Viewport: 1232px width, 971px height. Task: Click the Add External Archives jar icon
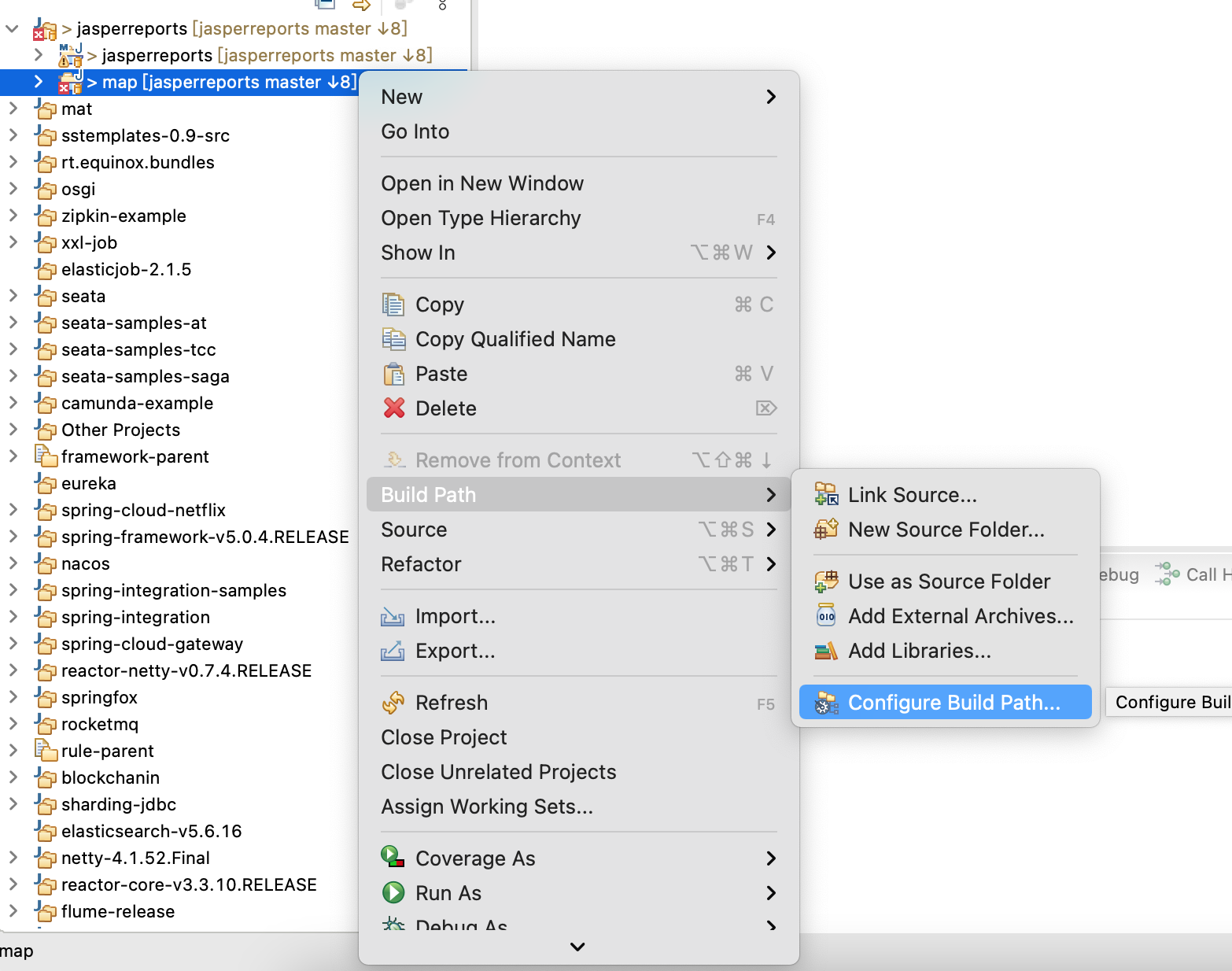click(826, 616)
